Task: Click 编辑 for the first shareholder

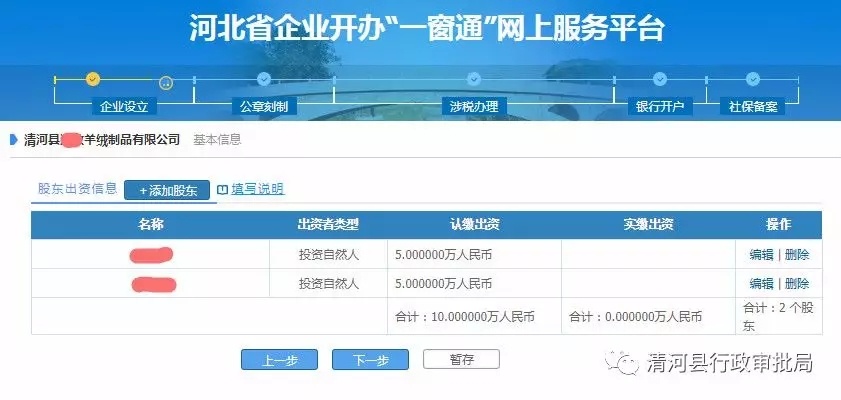Action: tap(761, 255)
